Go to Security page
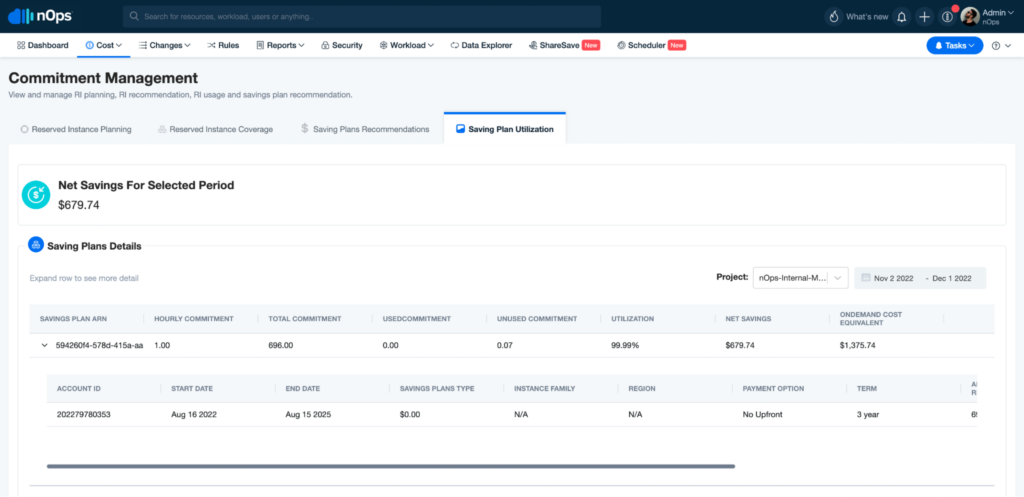The image size is (1024, 497). (x=342, y=46)
